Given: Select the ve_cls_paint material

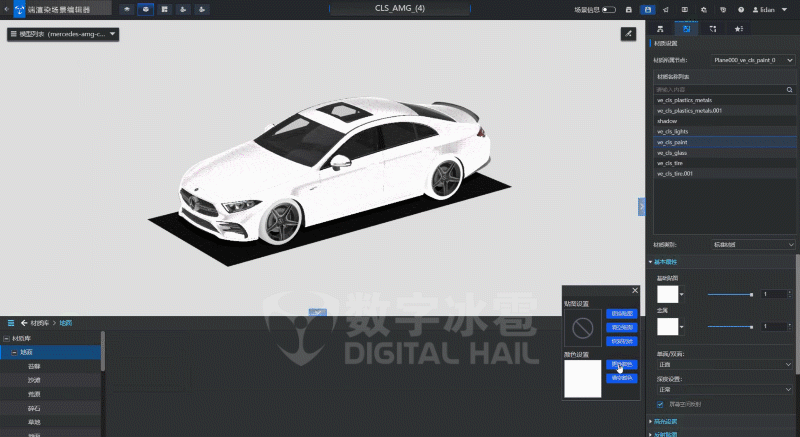Looking at the screenshot, I should (724, 142).
